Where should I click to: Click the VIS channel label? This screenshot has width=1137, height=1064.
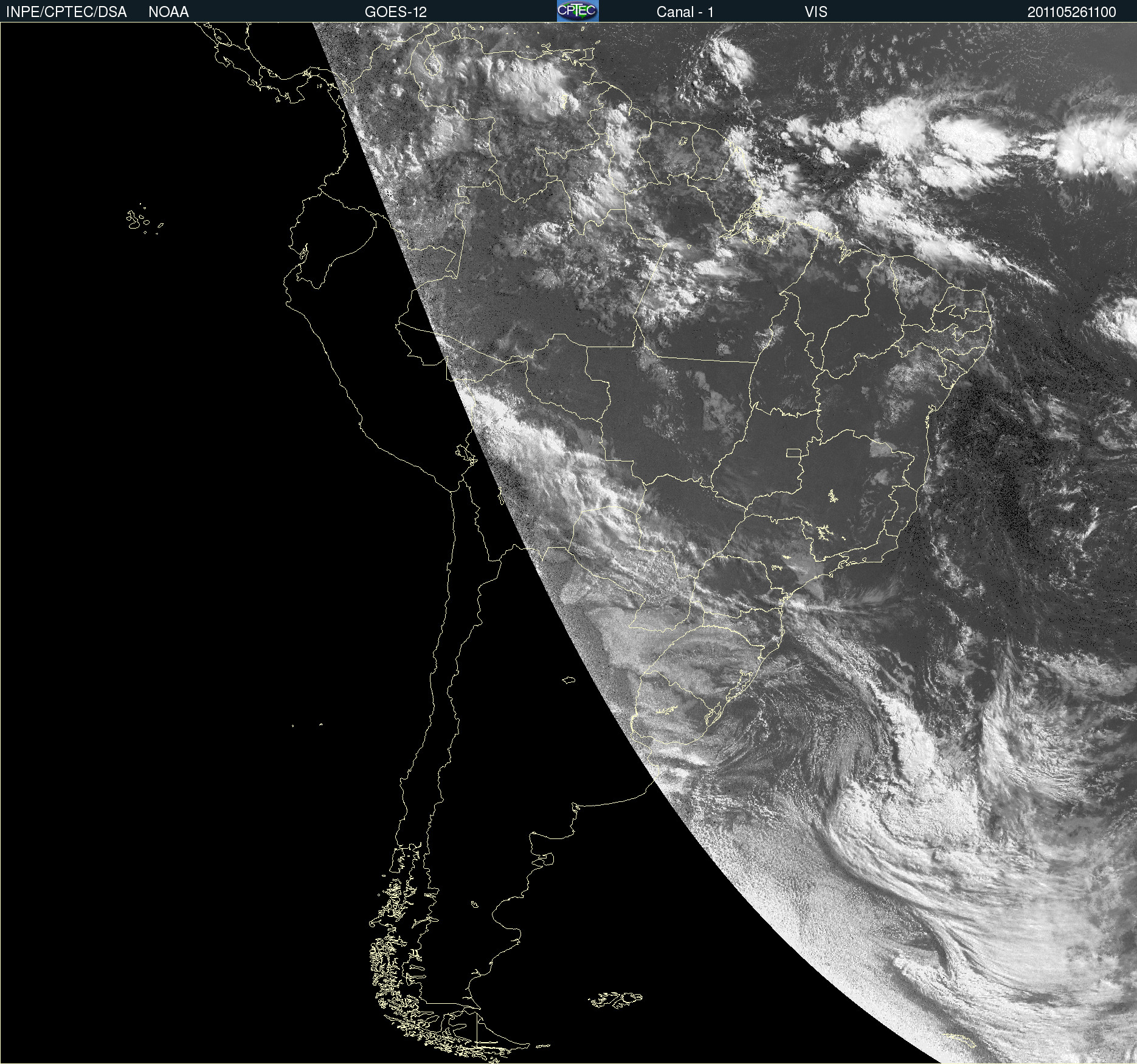click(x=816, y=12)
